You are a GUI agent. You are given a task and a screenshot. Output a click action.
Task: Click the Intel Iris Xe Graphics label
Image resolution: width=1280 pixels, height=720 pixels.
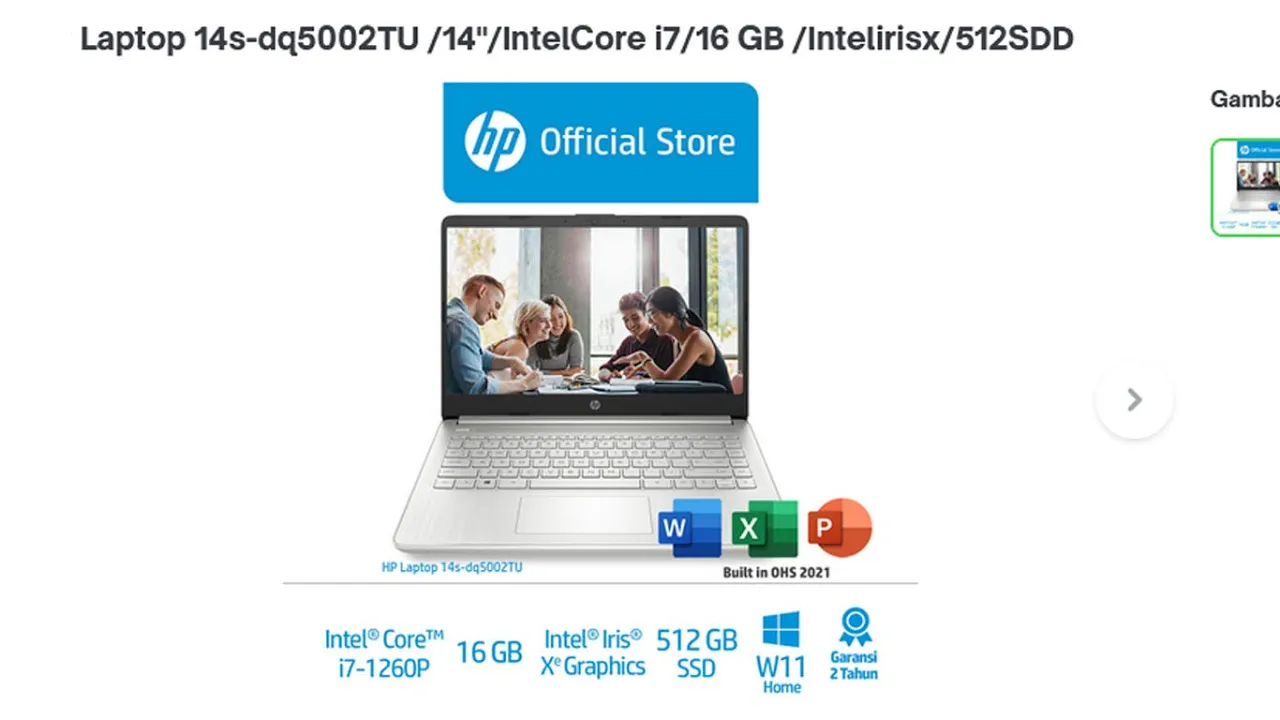click(x=593, y=653)
